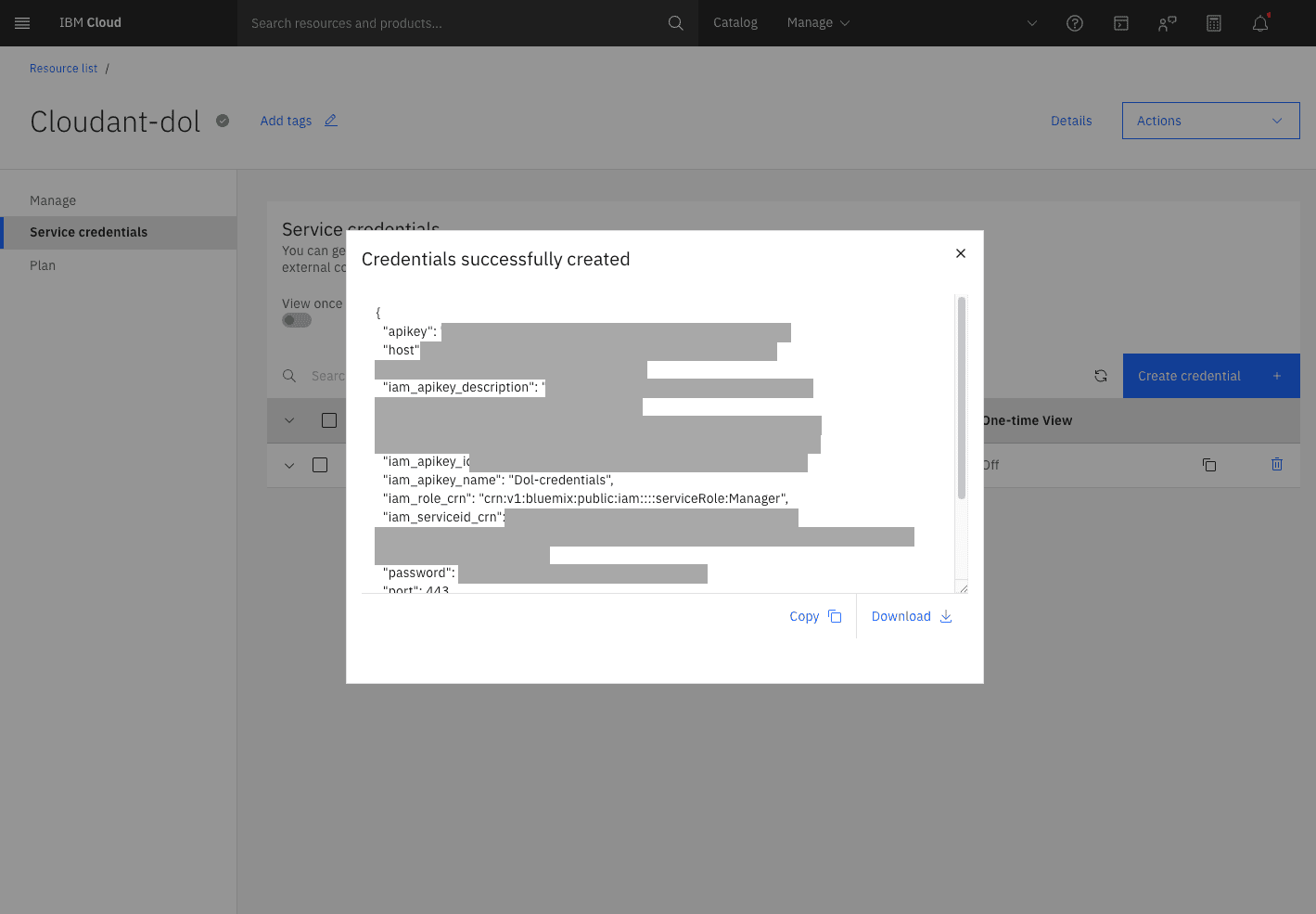Open the IBM Cloud Shell icon
The image size is (1316, 914).
pyautogui.click(x=1121, y=23)
